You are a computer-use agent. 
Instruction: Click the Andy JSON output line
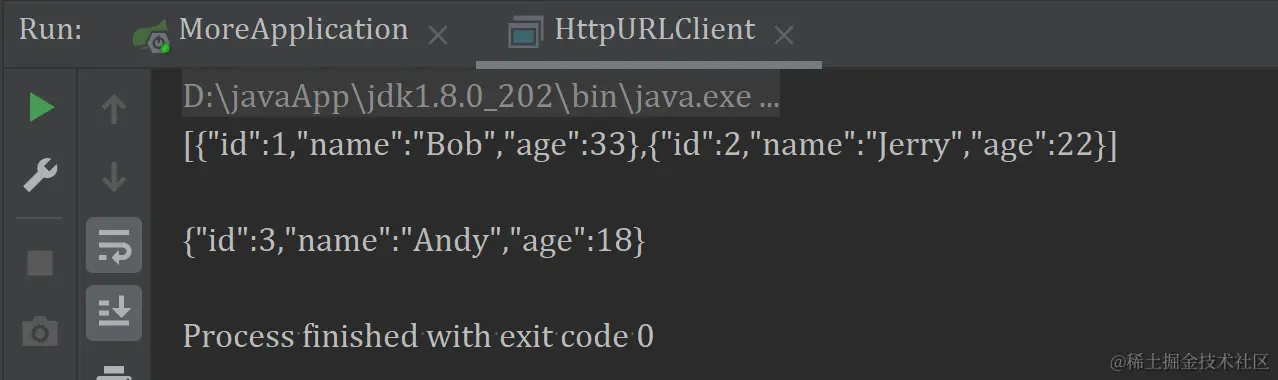point(414,241)
